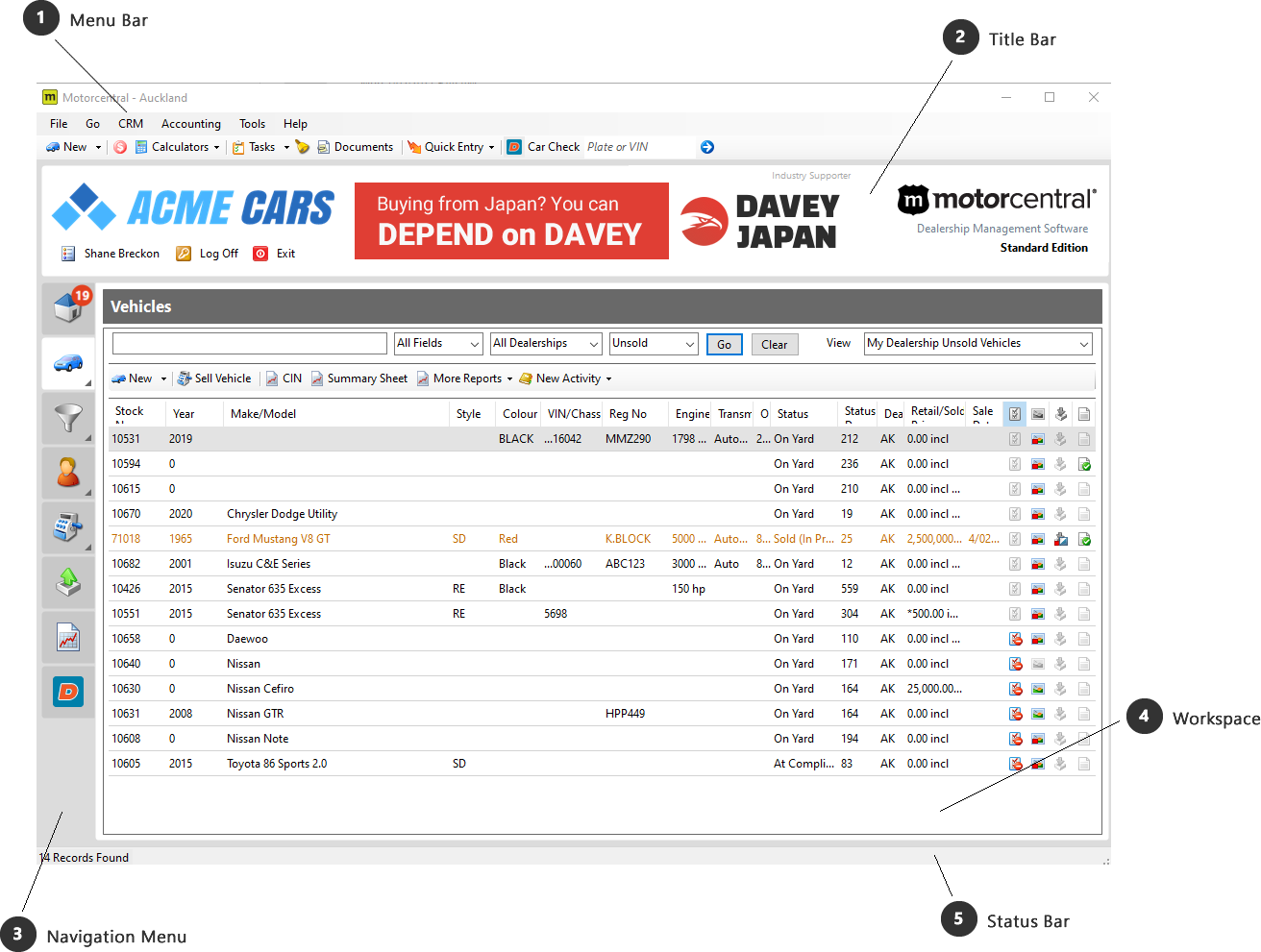The width and height of the screenshot is (1261, 952).
Task: Open the home dashboard with 19 badge
Action: [x=68, y=306]
